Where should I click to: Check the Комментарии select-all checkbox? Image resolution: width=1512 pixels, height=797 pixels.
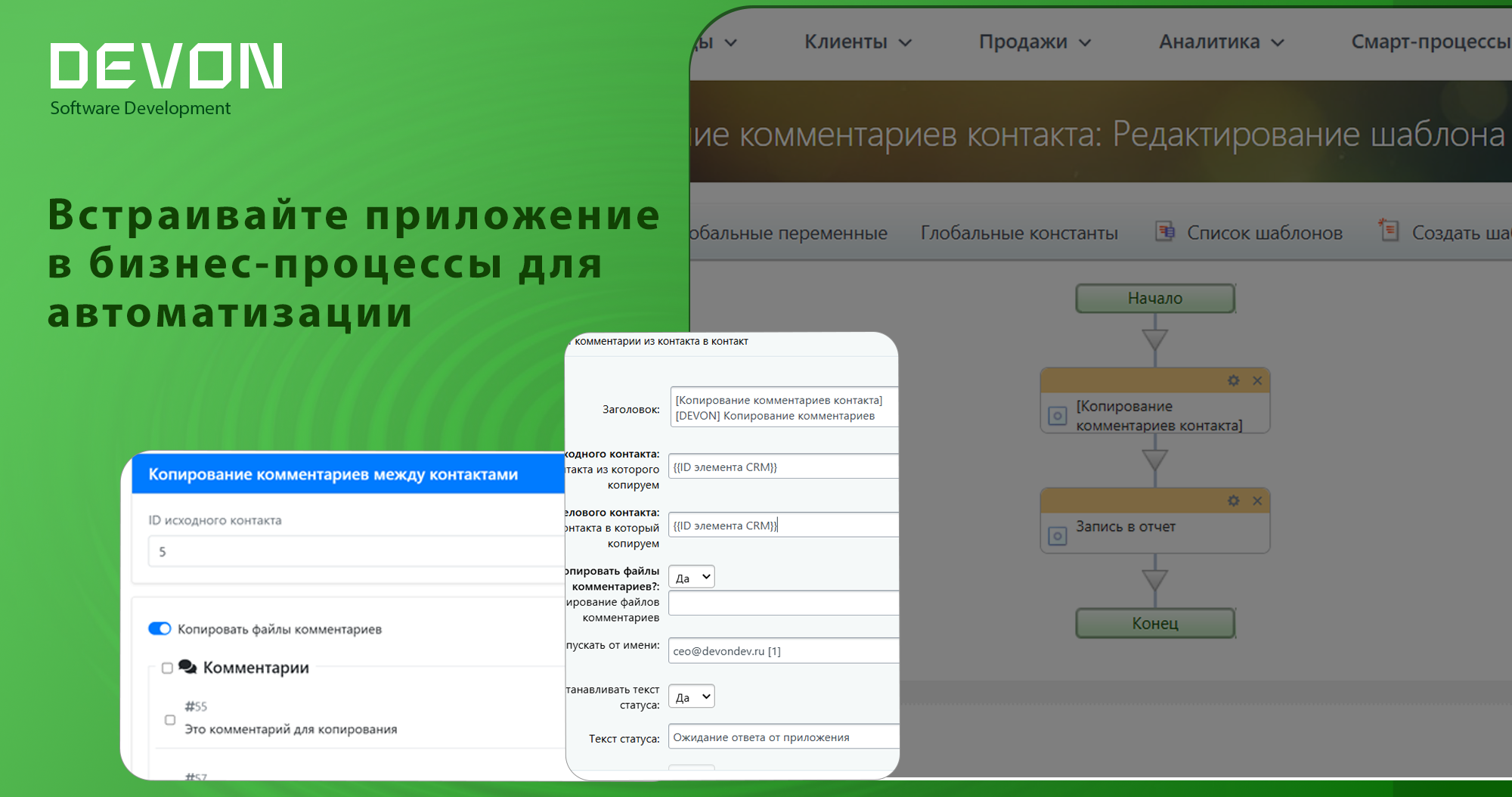click(167, 668)
